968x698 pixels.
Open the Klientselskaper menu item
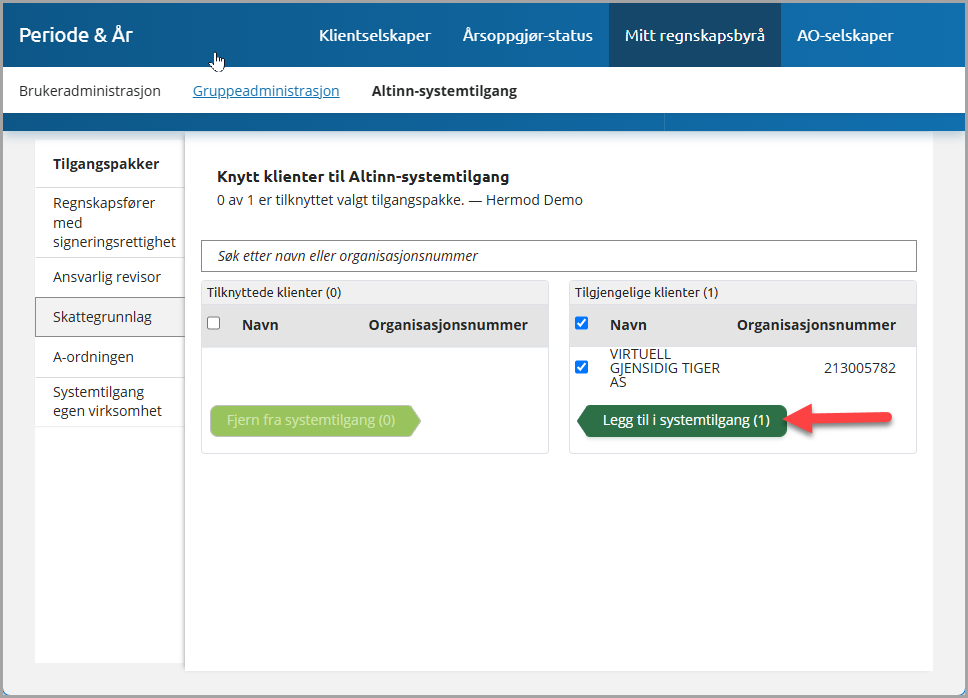pos(375,35)
